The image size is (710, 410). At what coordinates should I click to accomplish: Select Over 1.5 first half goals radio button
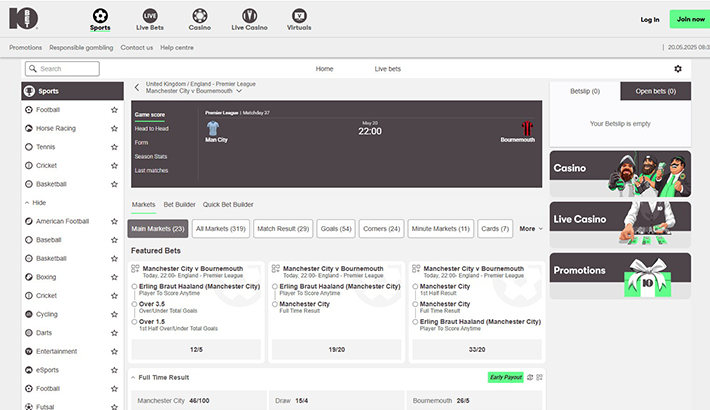coord(134,322)
